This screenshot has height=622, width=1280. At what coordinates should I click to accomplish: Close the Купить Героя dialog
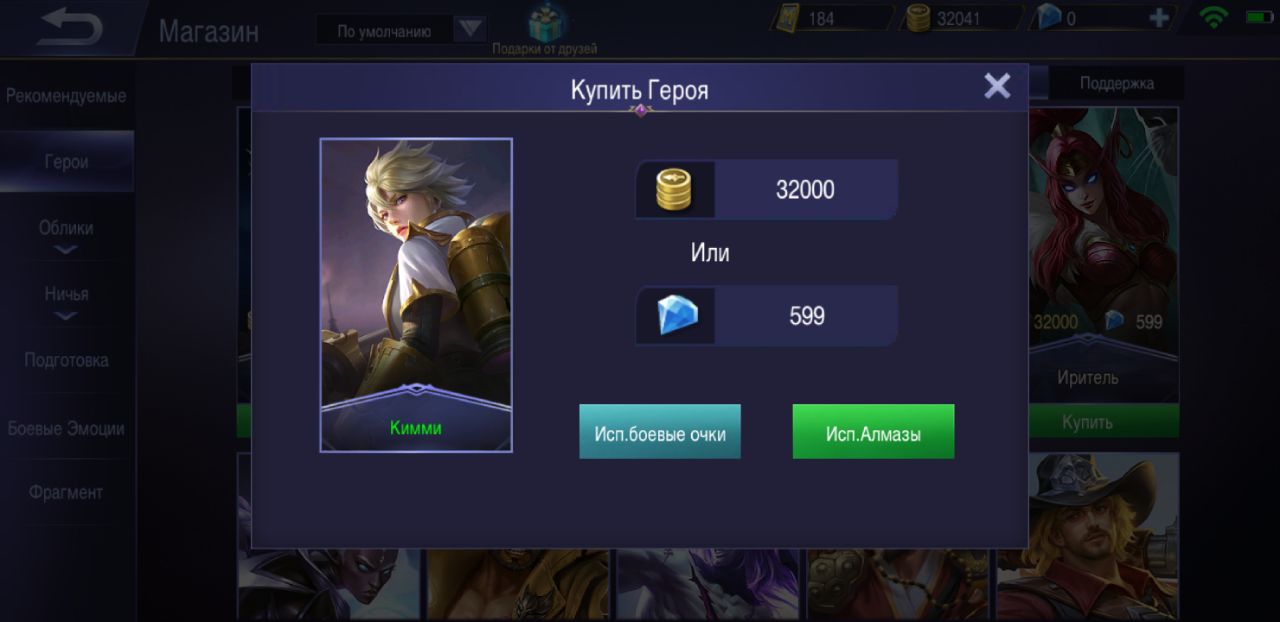[x=997, y=86]
